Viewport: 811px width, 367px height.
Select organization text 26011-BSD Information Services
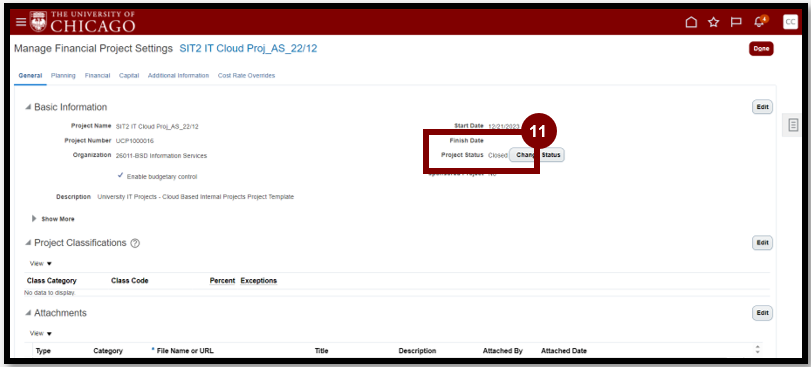[x=162, y=156]
